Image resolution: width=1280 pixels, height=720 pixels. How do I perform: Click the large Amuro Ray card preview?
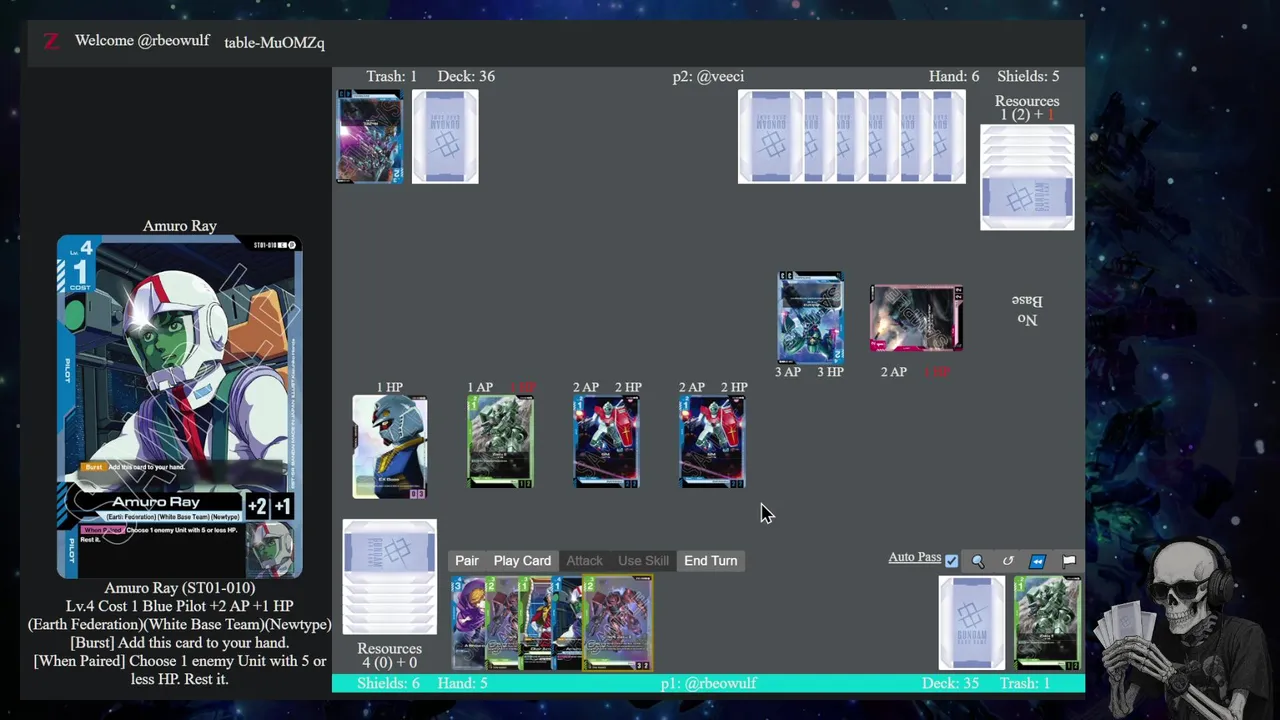180,407
